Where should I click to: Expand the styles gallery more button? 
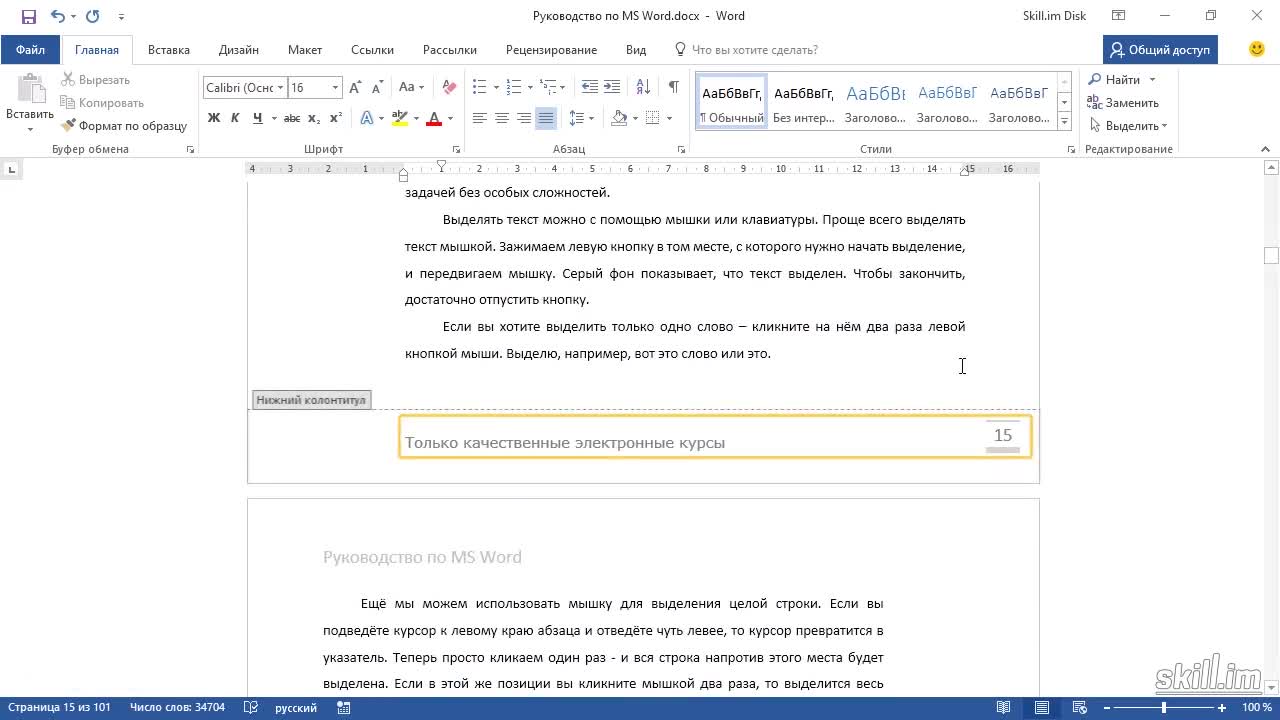click(1065, 121)
